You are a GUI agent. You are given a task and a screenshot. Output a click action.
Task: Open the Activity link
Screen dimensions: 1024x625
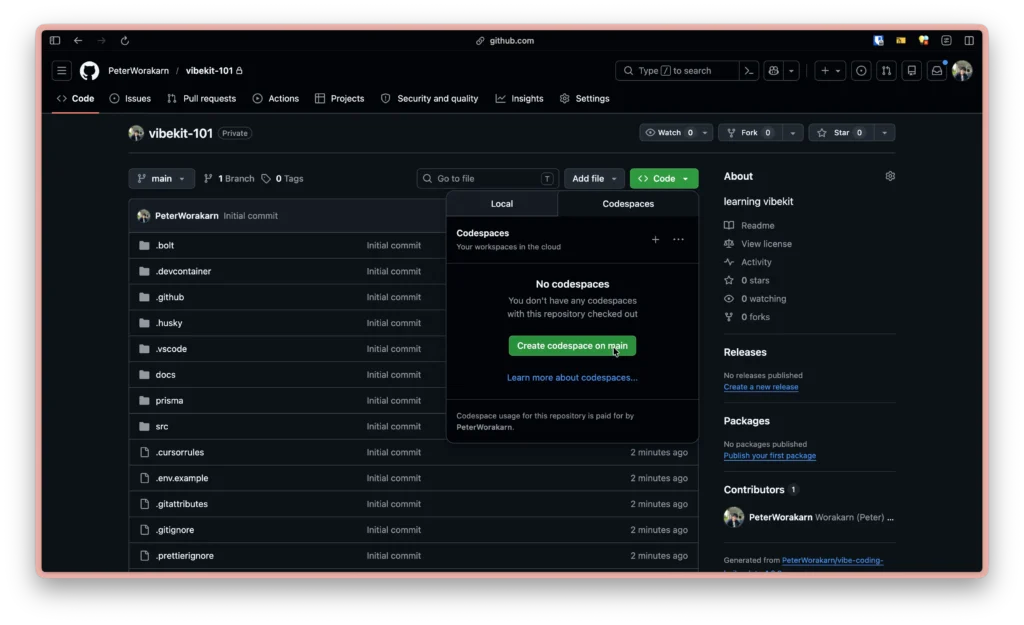click(748, 262)
